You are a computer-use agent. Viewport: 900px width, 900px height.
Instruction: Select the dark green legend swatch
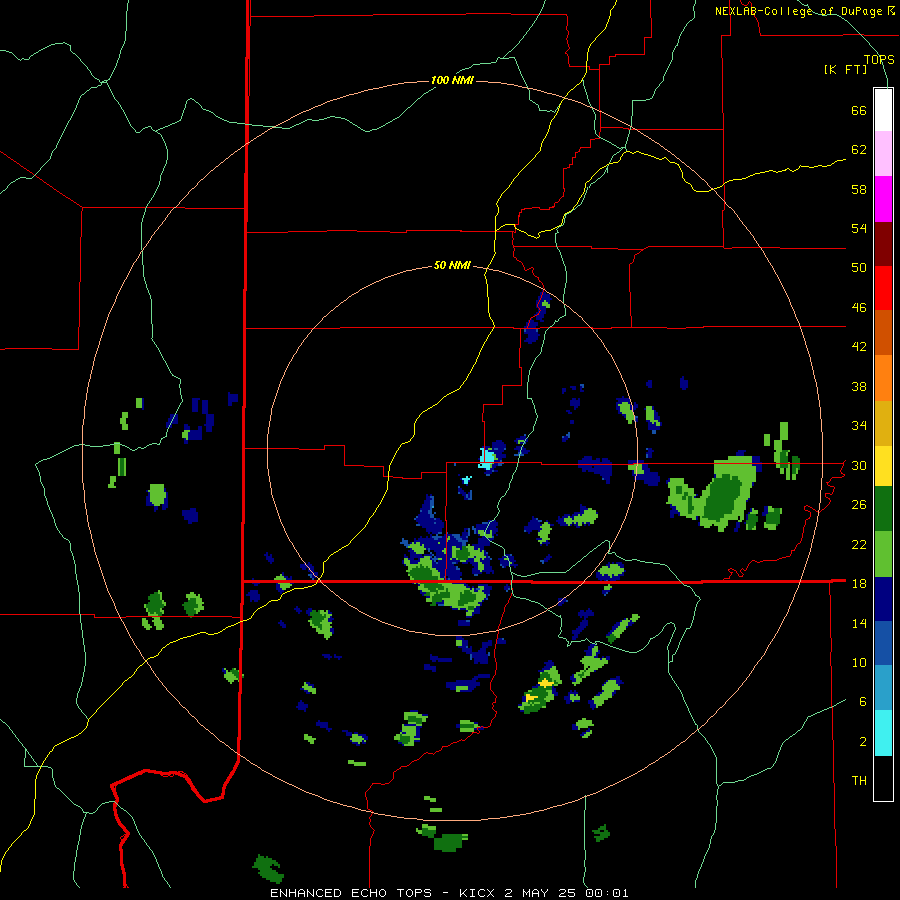(883, 509)
